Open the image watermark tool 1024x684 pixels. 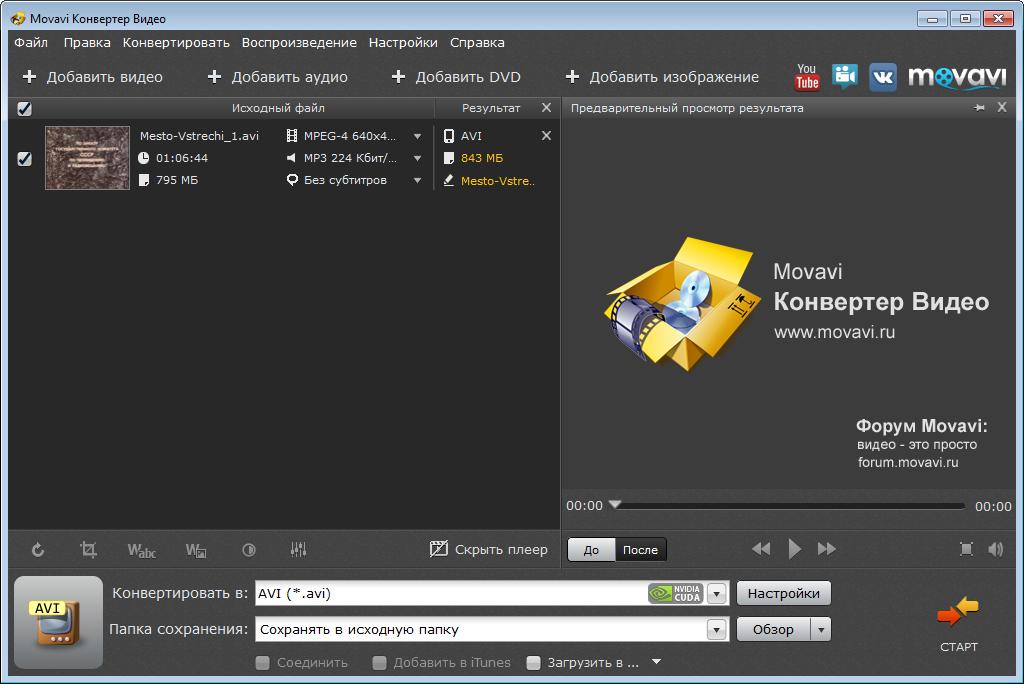tap(196, 549)
